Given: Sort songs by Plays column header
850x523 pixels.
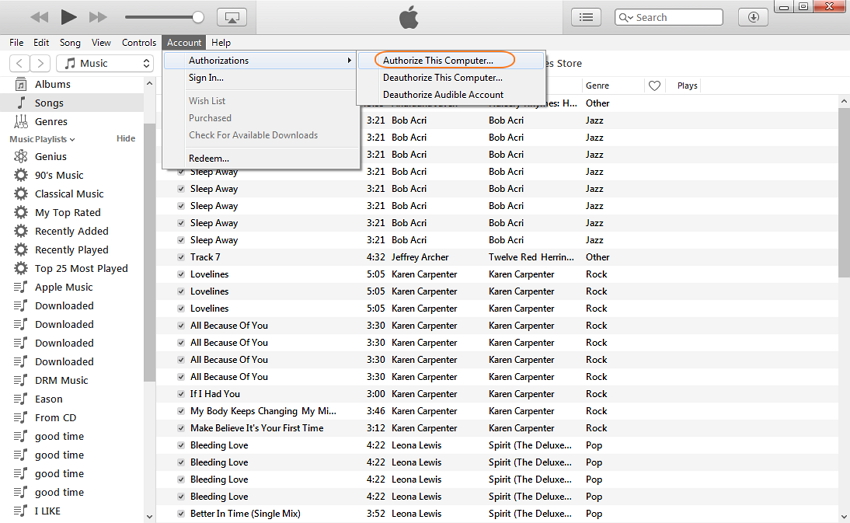Looking at the screenshot, I should pyautogui.click(x=687, y=86).
